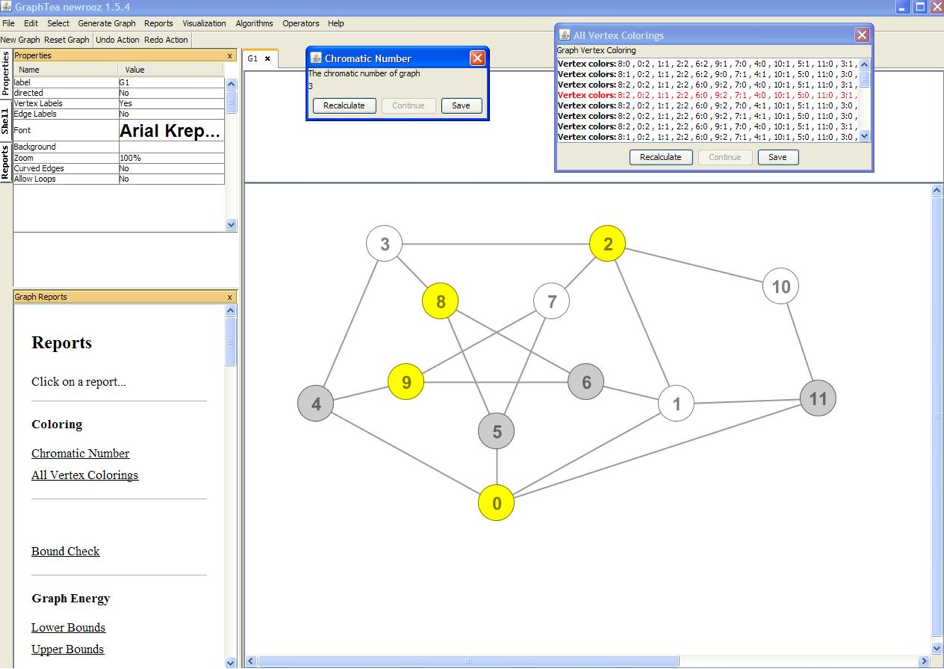
Task: Click white vertex 7 in the graph
Action: 551,301
